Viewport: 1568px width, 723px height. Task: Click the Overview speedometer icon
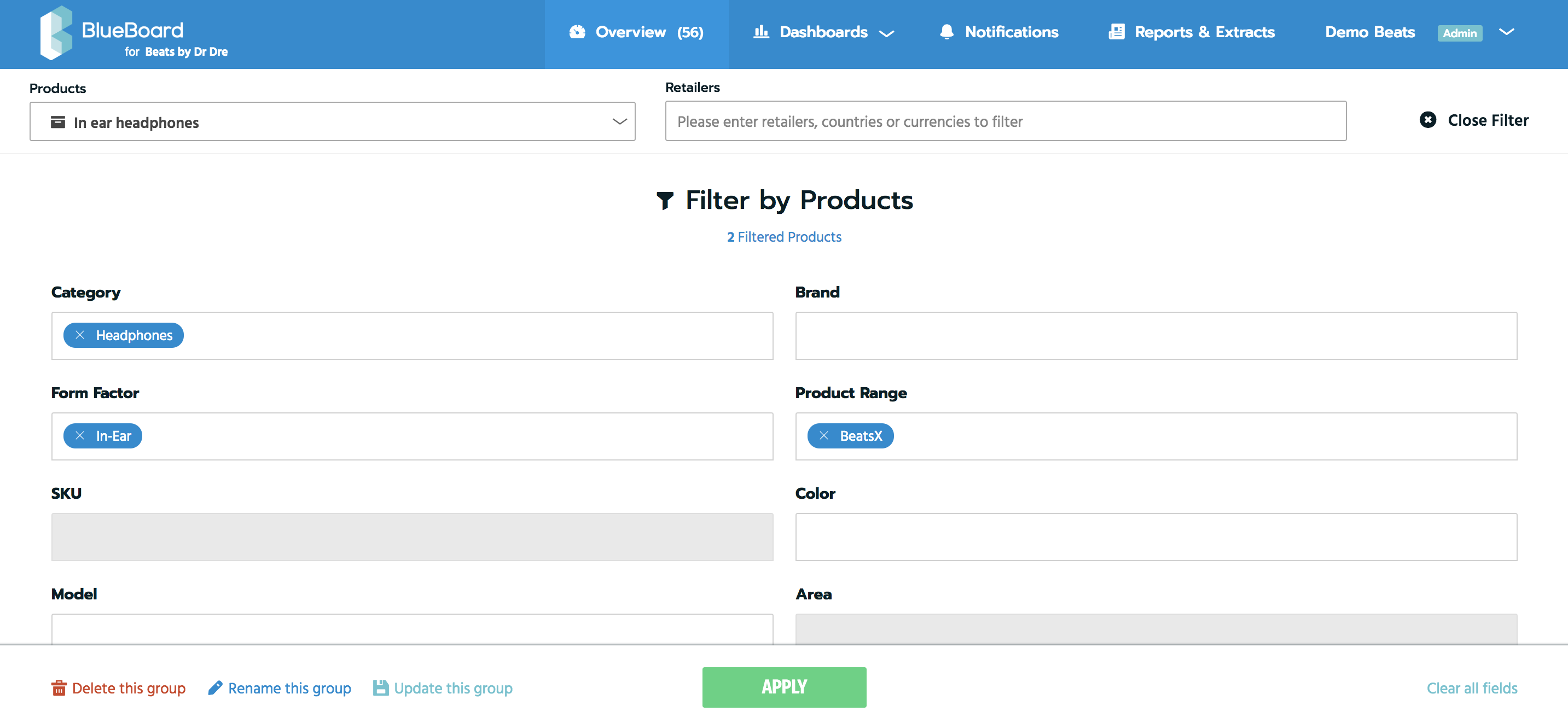pyautogui.click(x=577, y=32)
